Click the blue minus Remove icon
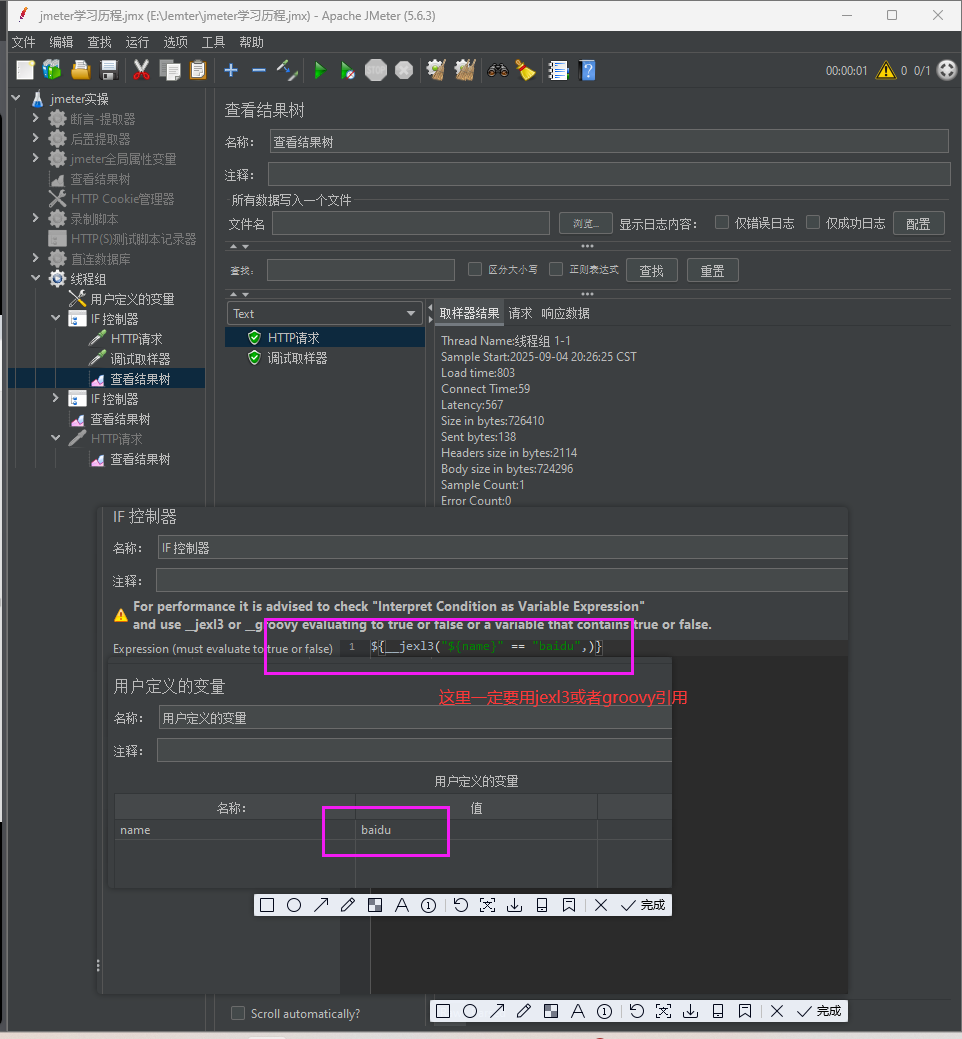The width and height of the screenshot is (962, 1039). 259,70
